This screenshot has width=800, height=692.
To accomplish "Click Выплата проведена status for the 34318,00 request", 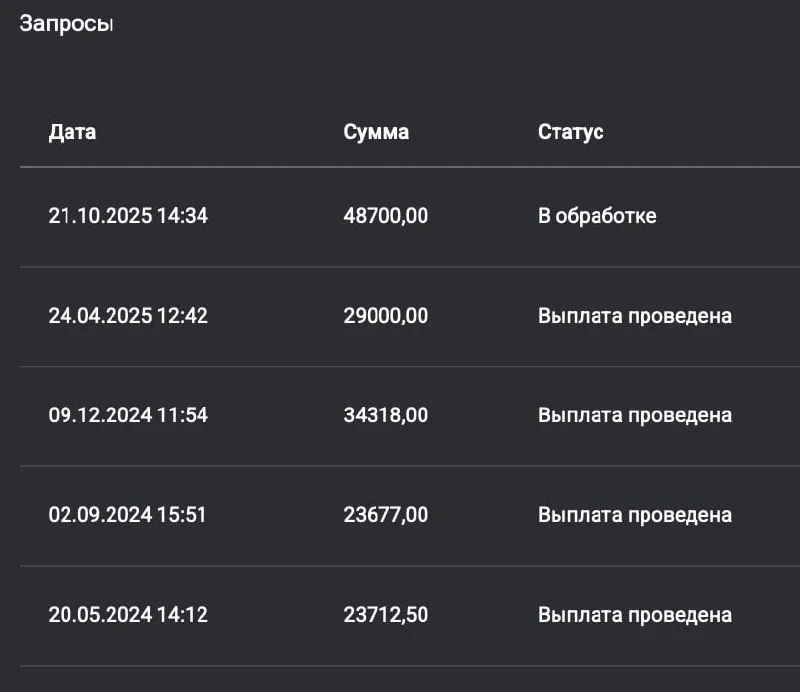I will (x=634, y=415).
